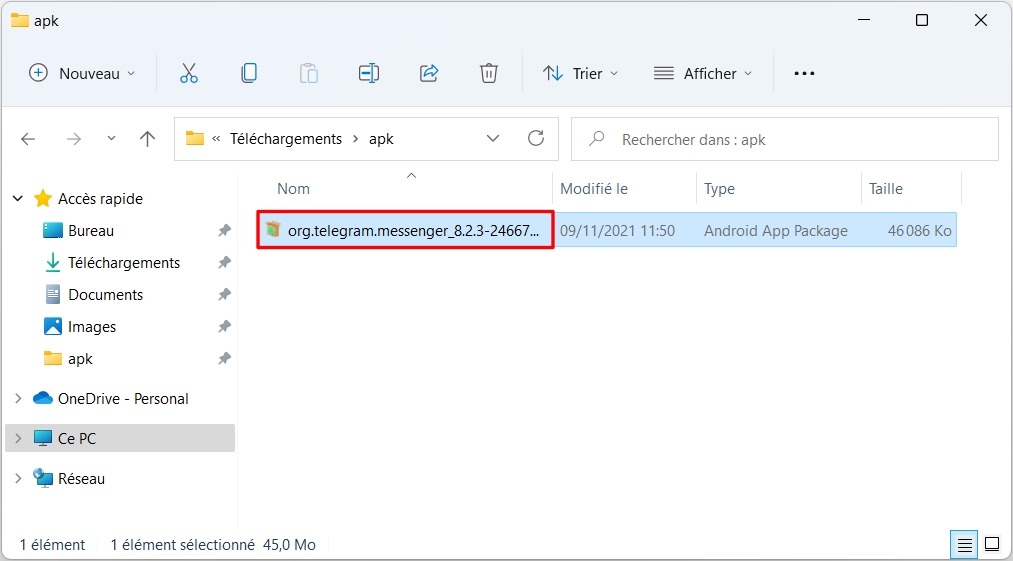Sort by the Nom column header
The image size is (1013, 561).
[293, 189]
